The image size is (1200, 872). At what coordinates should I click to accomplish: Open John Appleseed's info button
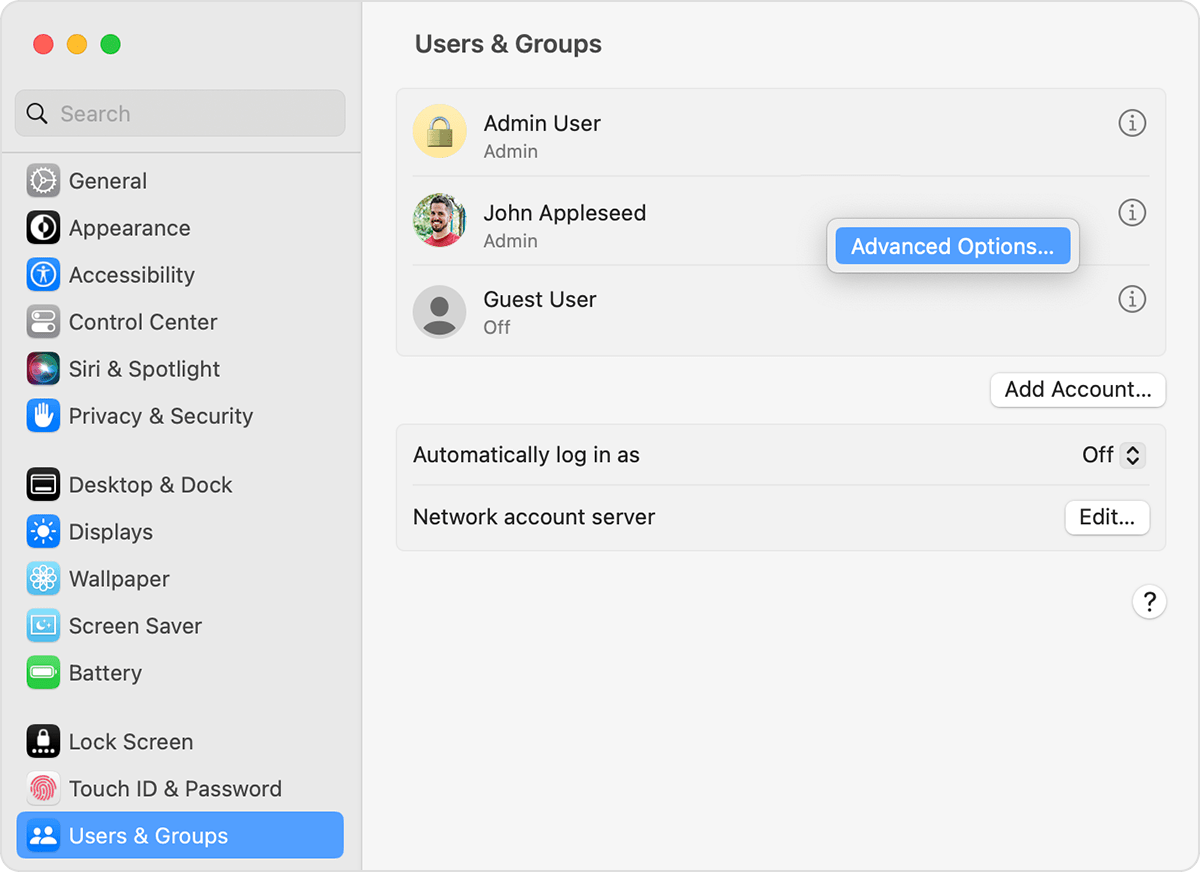click(1132, 212)
